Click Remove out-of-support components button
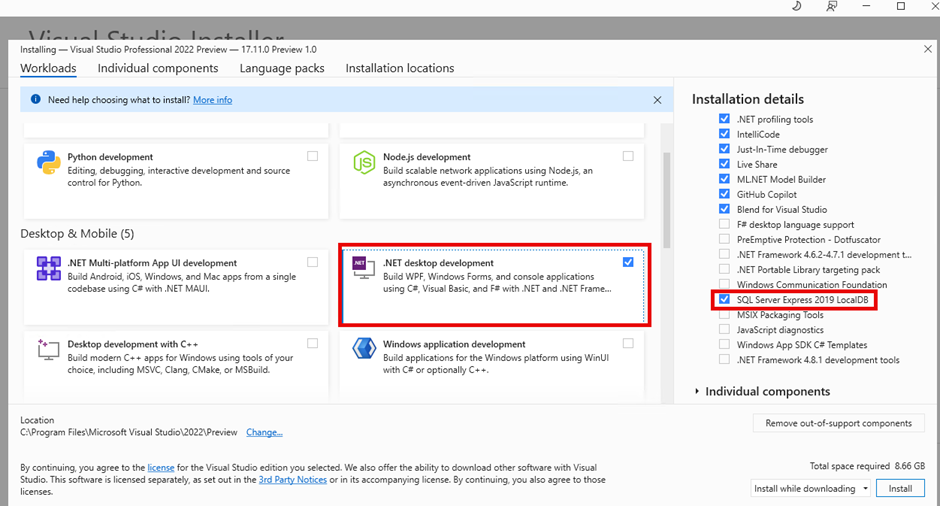 838,423
